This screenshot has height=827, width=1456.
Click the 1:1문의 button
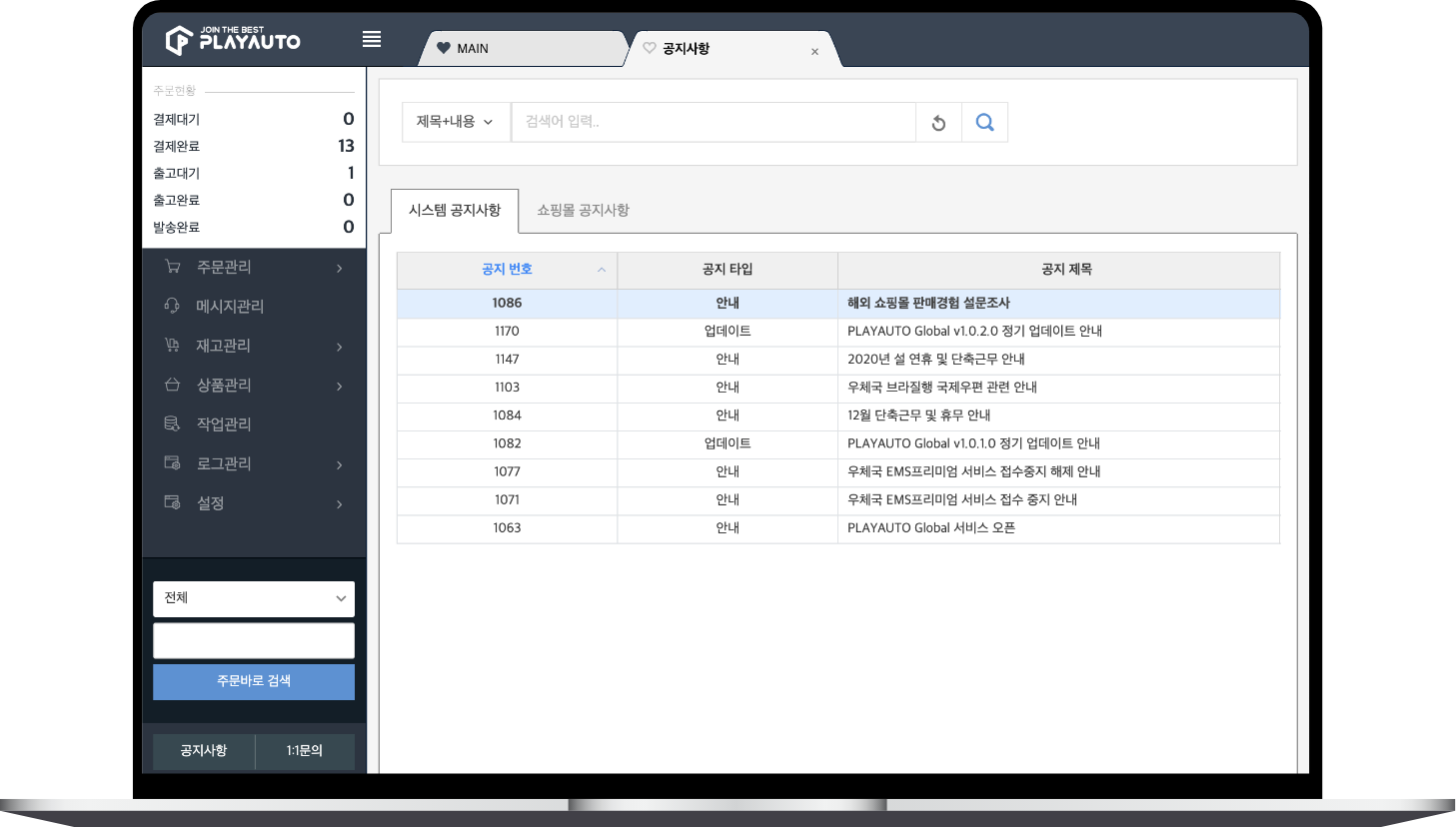click(x=305, y=751)
